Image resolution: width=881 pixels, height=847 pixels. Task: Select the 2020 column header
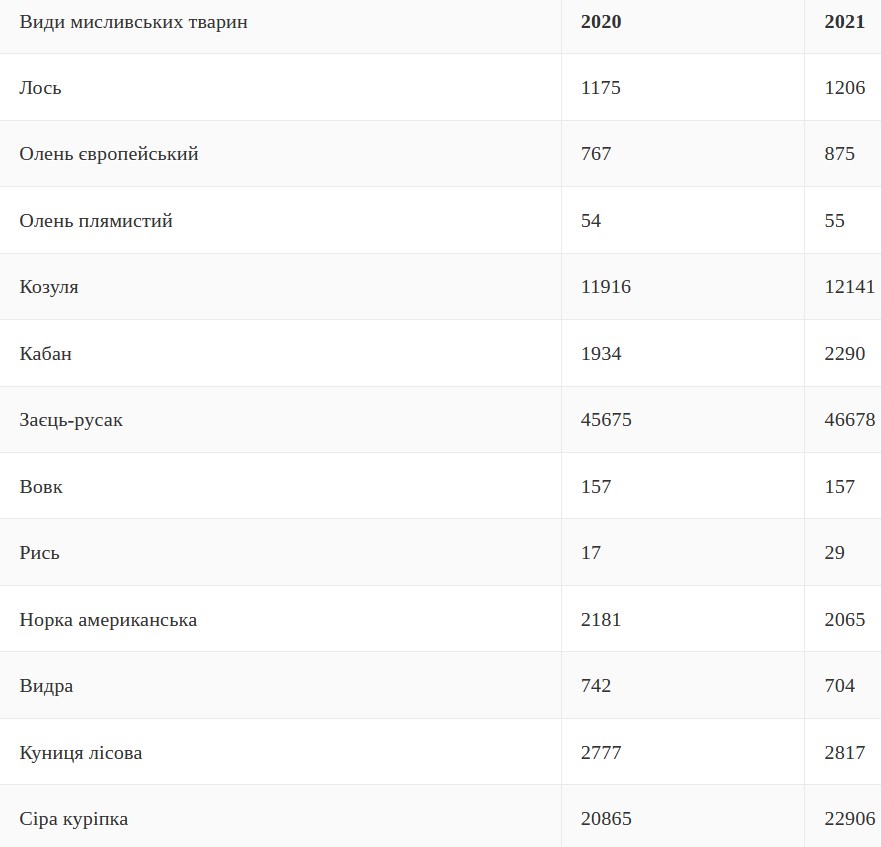(x=601, y=22)
